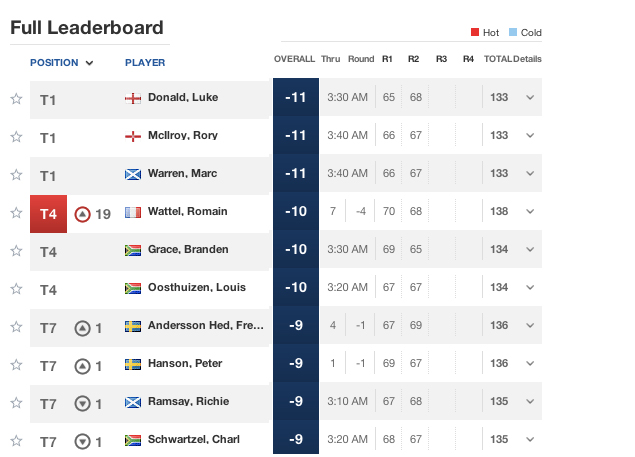Click South Africa flag beside Grace, Branden
This screenshot has width=635, height=457.
pos(132,250)
